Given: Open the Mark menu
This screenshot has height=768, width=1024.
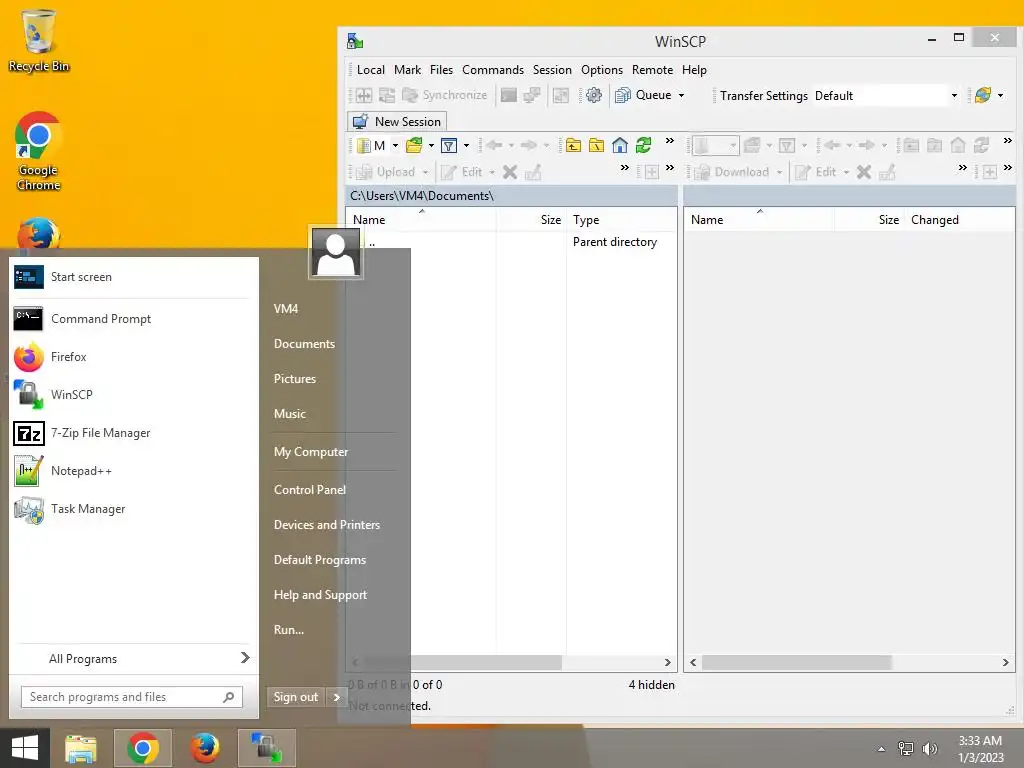Looking at the screenshot, I should tap(408, 70).
